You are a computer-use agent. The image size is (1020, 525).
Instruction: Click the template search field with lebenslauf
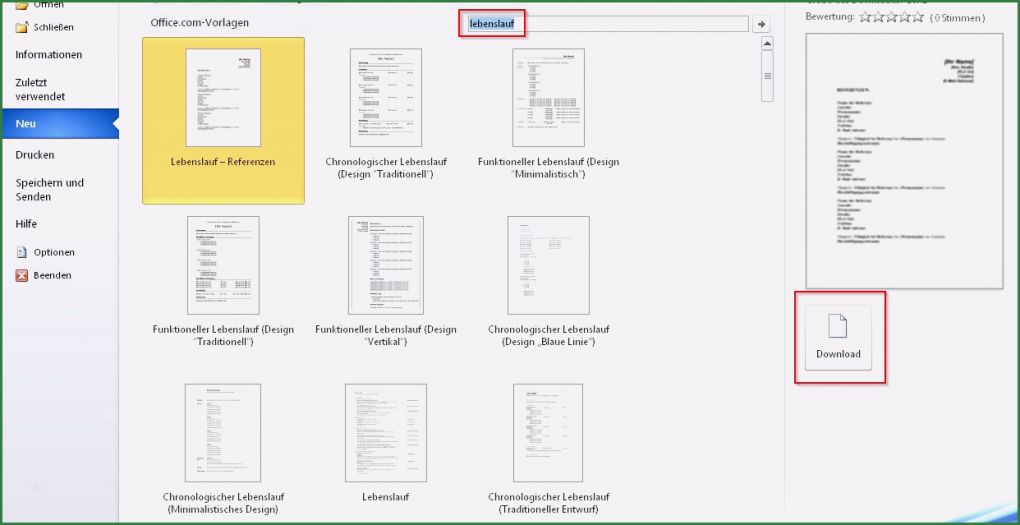(x=605, y=24)
